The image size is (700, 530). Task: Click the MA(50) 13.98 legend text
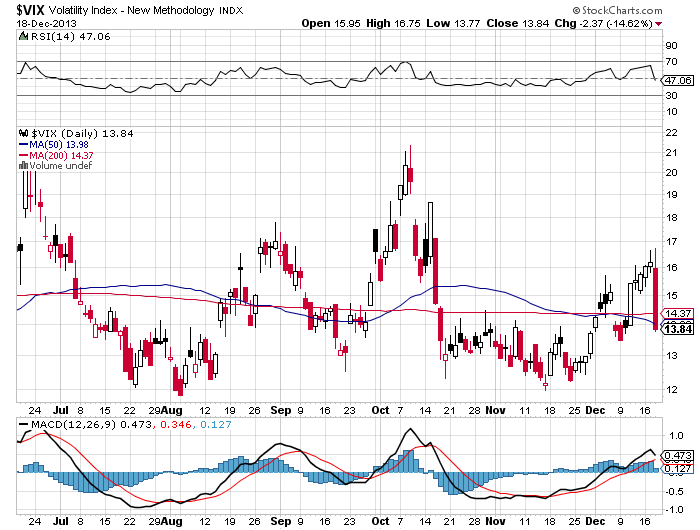(59, 145)
